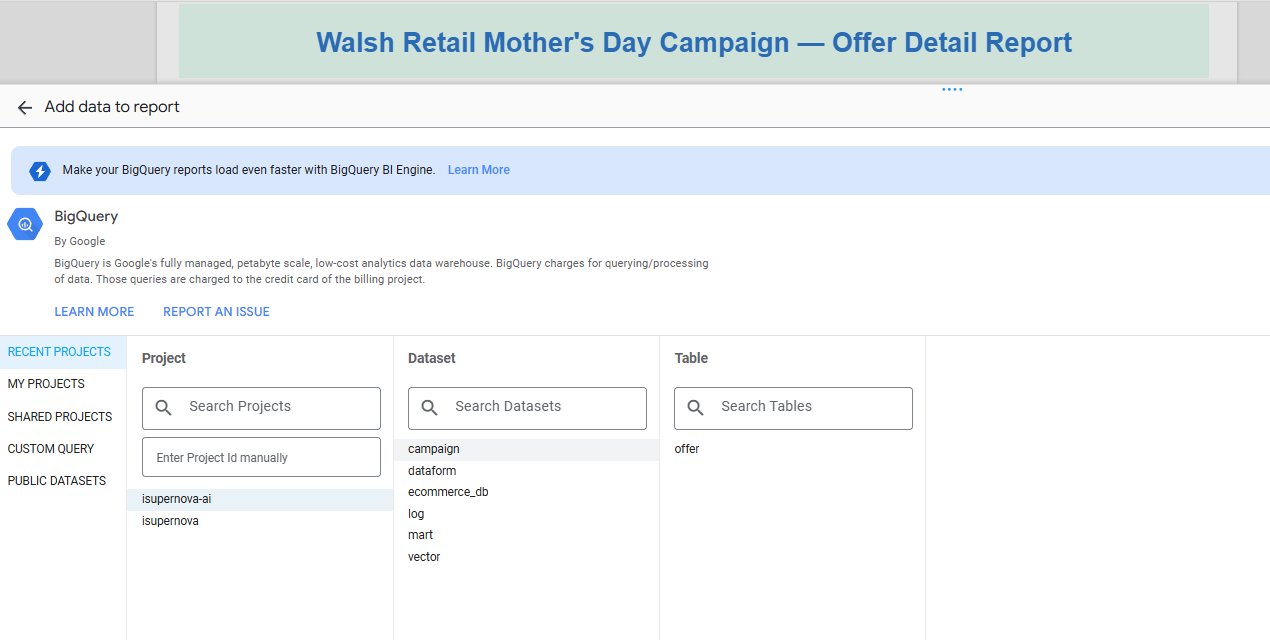Select the offer table

click(x=792, y=450)
